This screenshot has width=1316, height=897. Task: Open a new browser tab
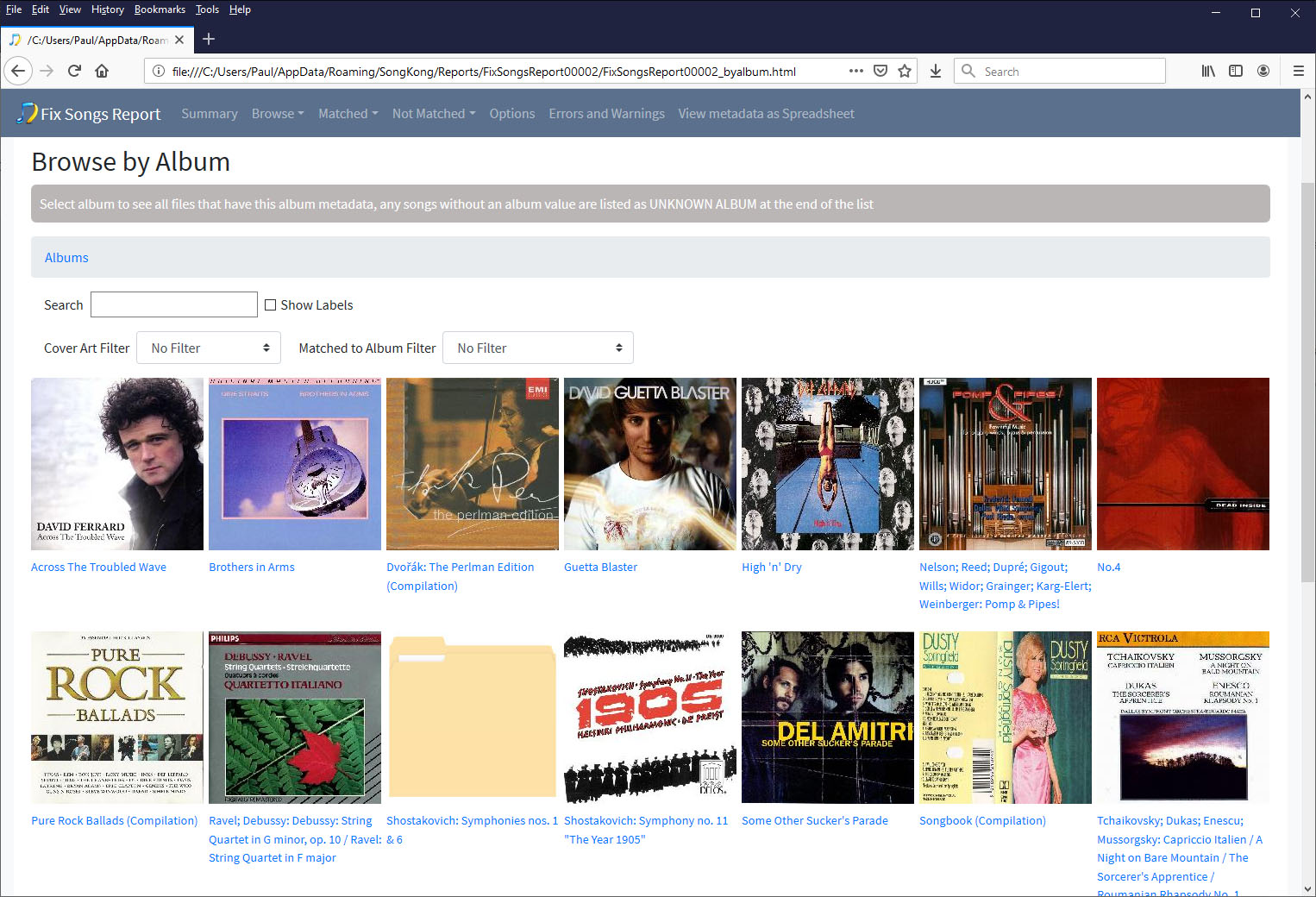[209, 39]
